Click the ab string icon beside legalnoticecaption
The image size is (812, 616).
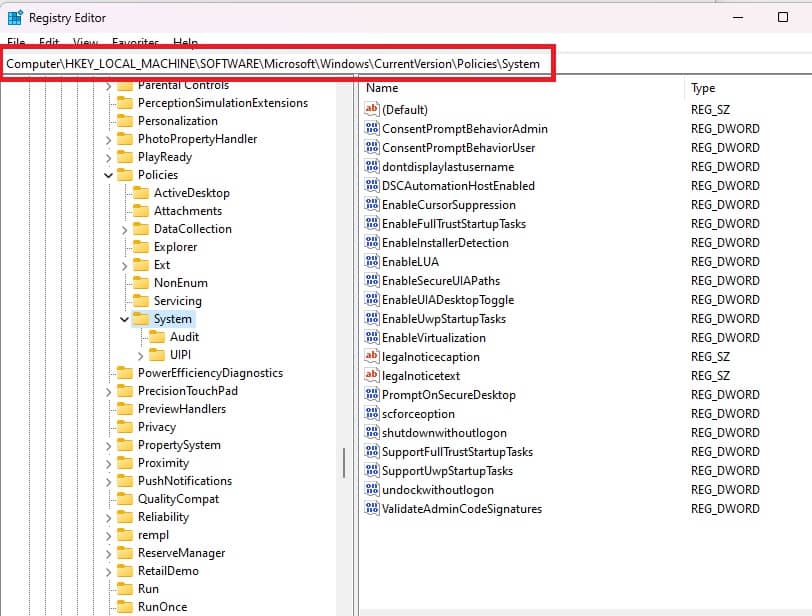click(x=370, y=357)
